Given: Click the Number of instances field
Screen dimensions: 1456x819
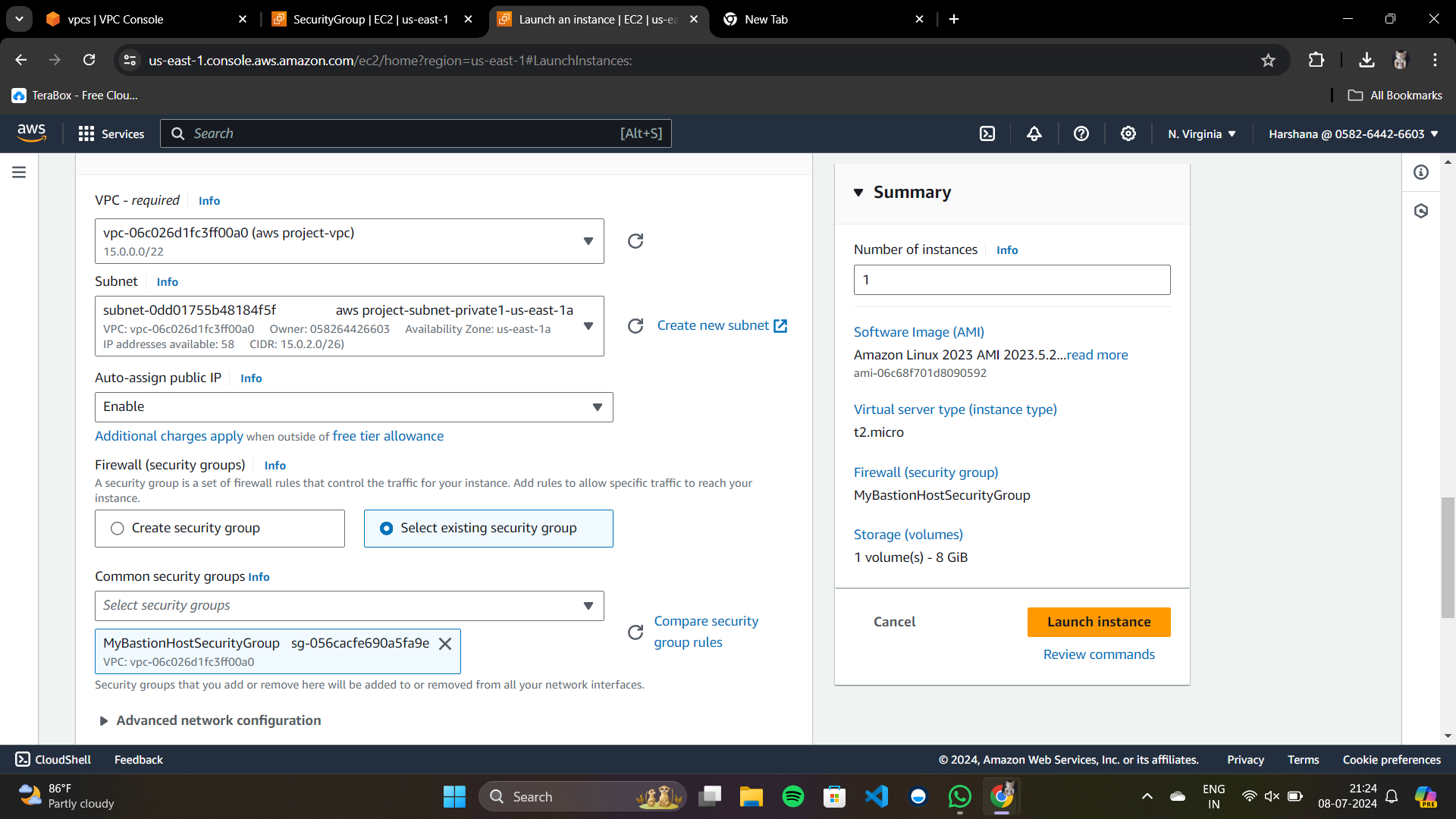Looking at the screenshot, I should pyautogui.click(x=1012, y=280).
